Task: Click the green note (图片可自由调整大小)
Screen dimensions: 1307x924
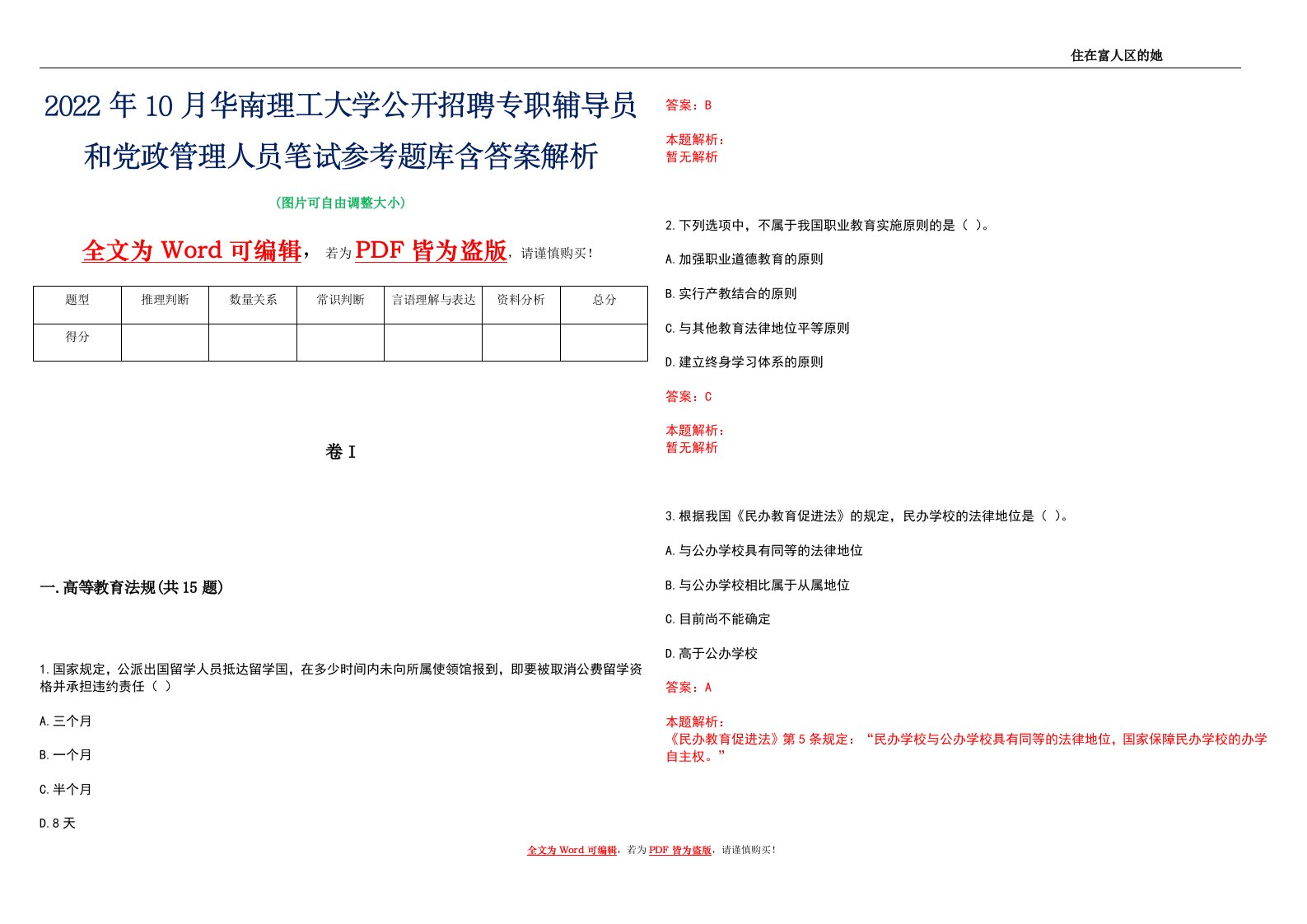Action: coord(340,203)
